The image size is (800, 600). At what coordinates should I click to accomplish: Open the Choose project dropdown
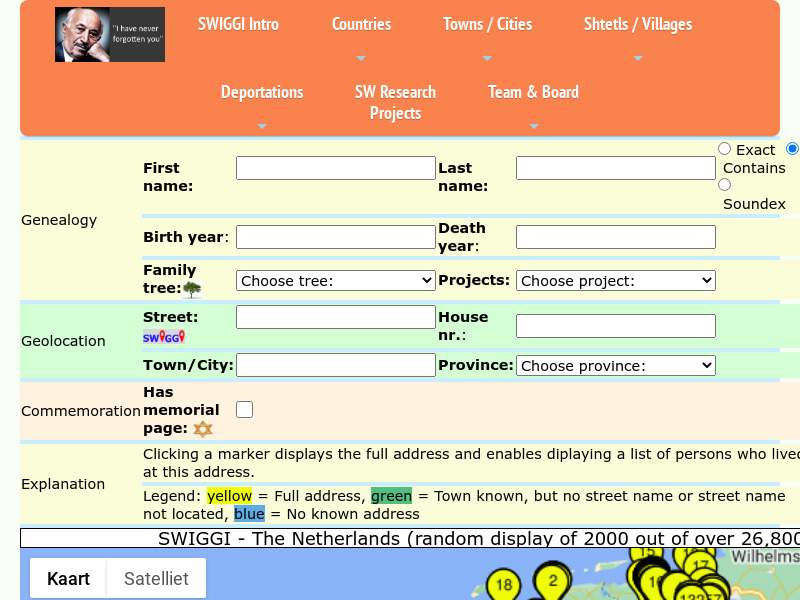click(615, 280)
